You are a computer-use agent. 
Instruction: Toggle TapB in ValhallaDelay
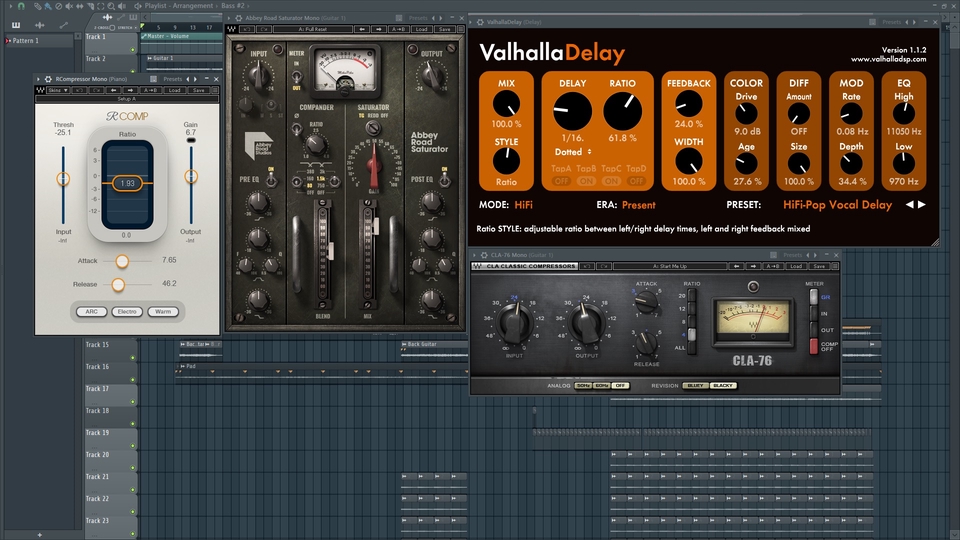pos(586,181)
